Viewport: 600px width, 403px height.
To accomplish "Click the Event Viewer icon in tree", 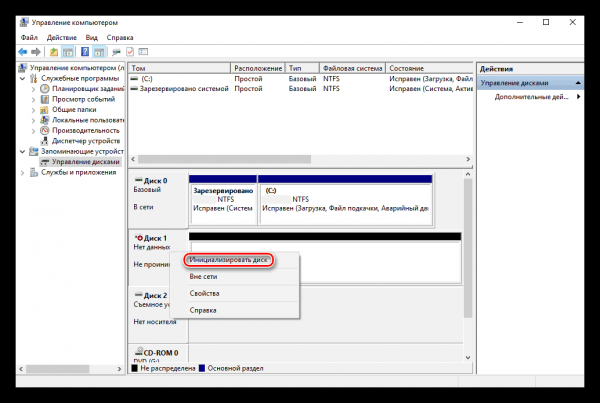I will (x=45, y=99).
